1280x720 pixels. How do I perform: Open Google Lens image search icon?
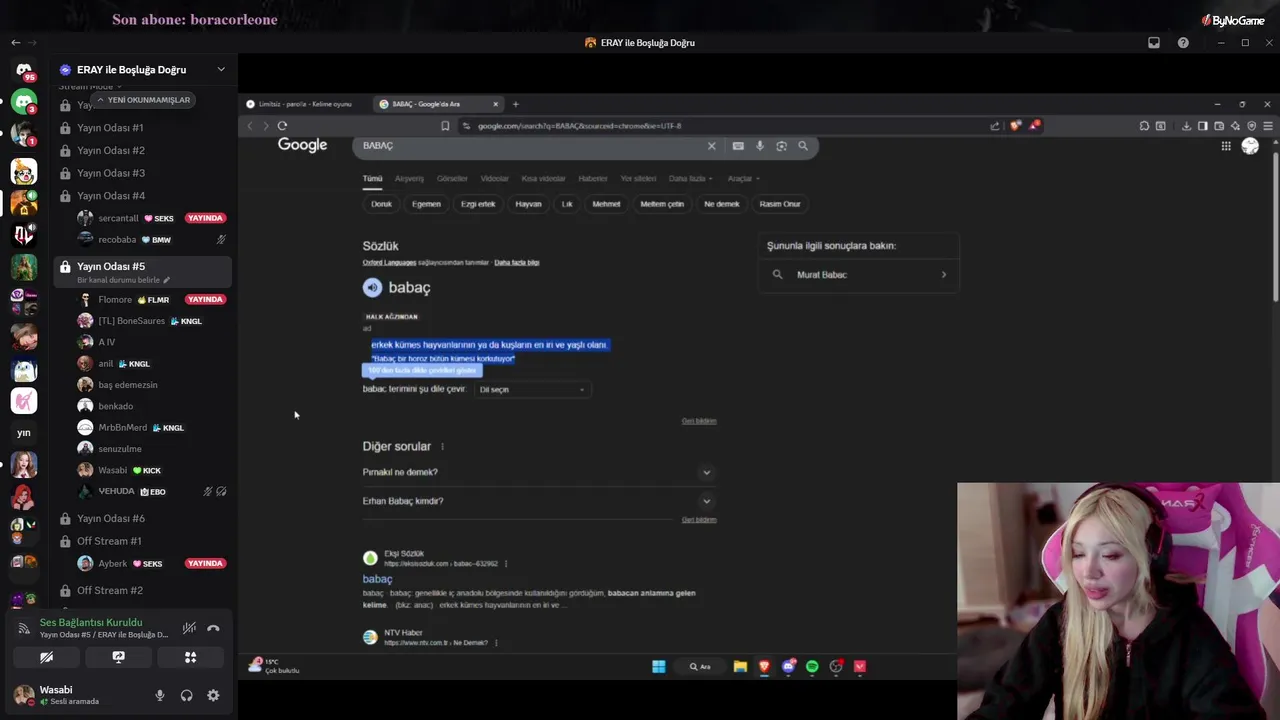click(781, 146)
